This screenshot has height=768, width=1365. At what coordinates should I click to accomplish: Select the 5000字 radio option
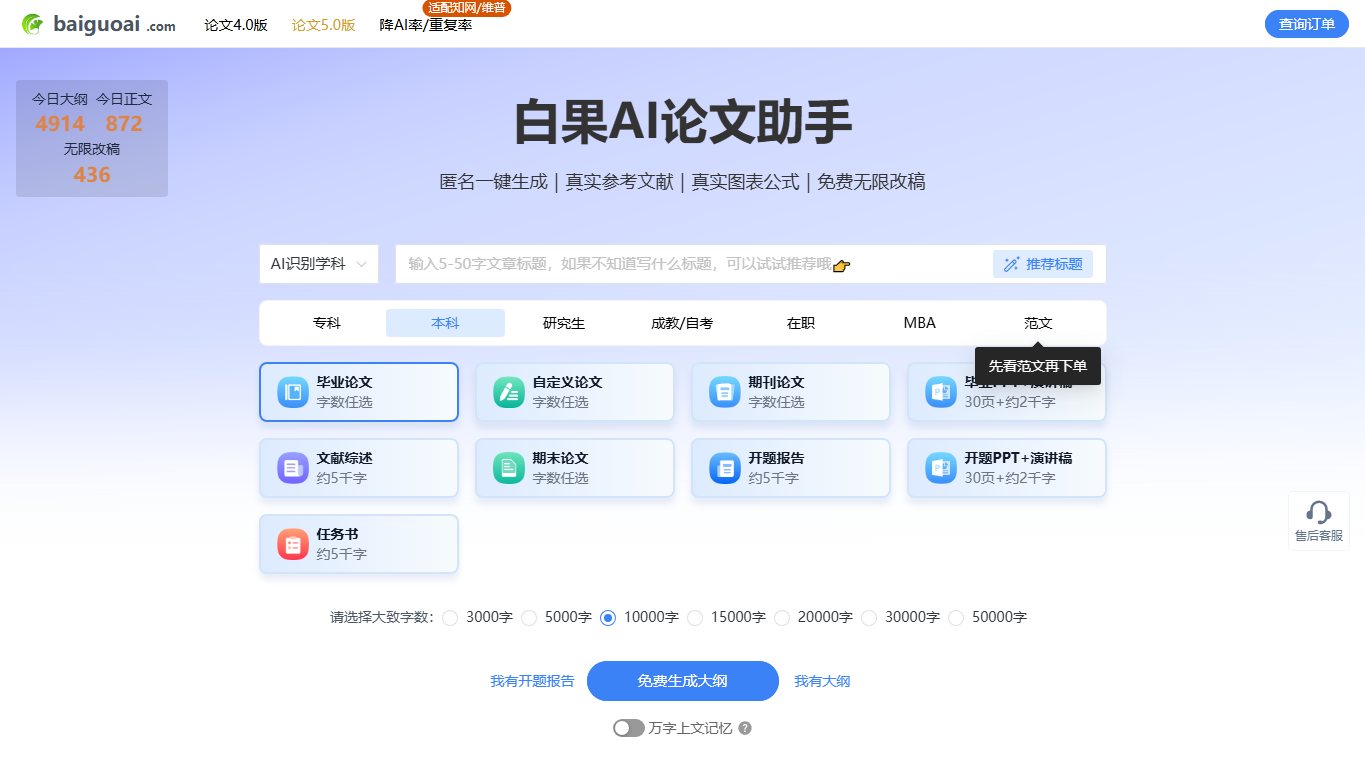[529, 618]
